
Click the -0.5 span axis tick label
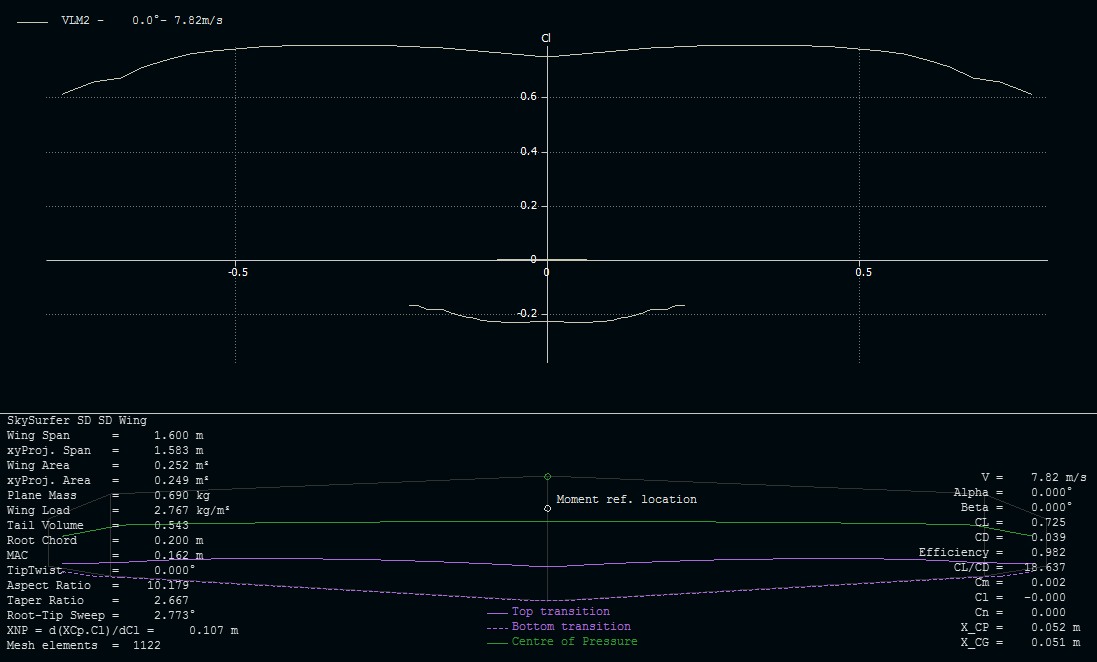point(235,272)
